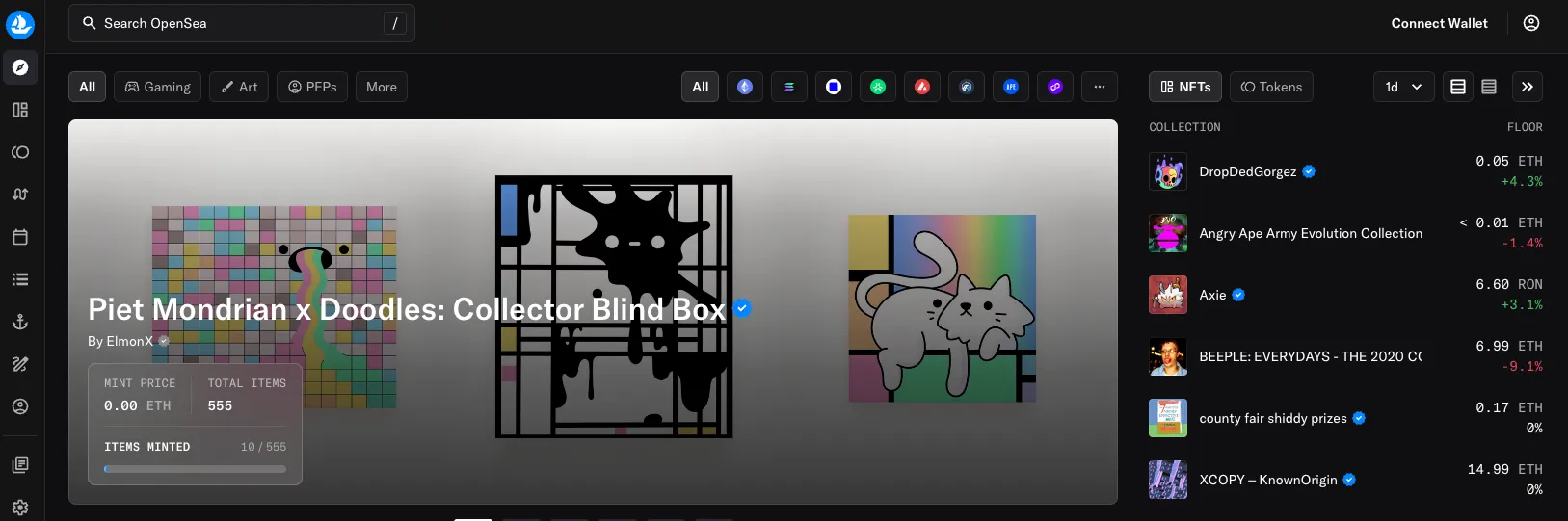Open the Swap arrows icon in sidebar
The width and height of the screenshot is (1568, 521).
(x=20, y=195)
